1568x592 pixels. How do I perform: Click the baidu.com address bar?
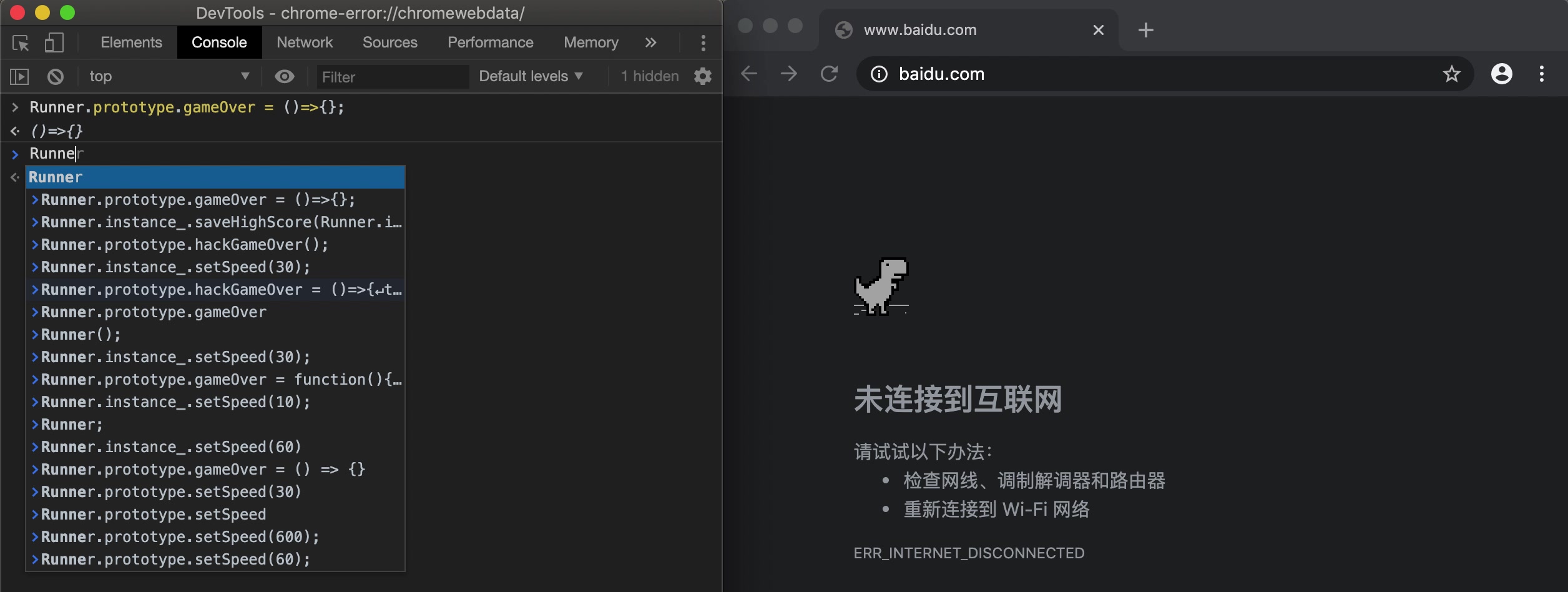point(1164,74)
